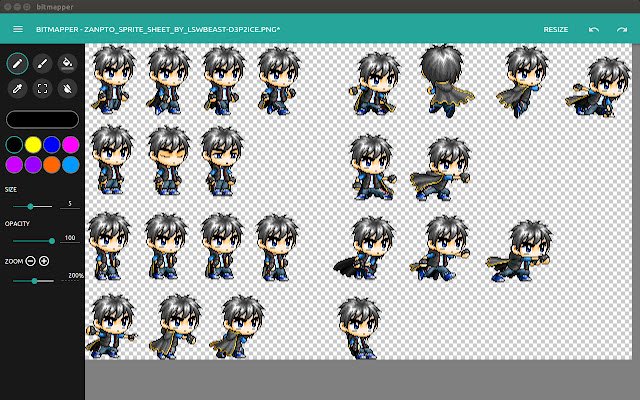This screenshot has width=640, height=400.
Task: Click the opacity value field showing 100
Action: click(70, 238)
